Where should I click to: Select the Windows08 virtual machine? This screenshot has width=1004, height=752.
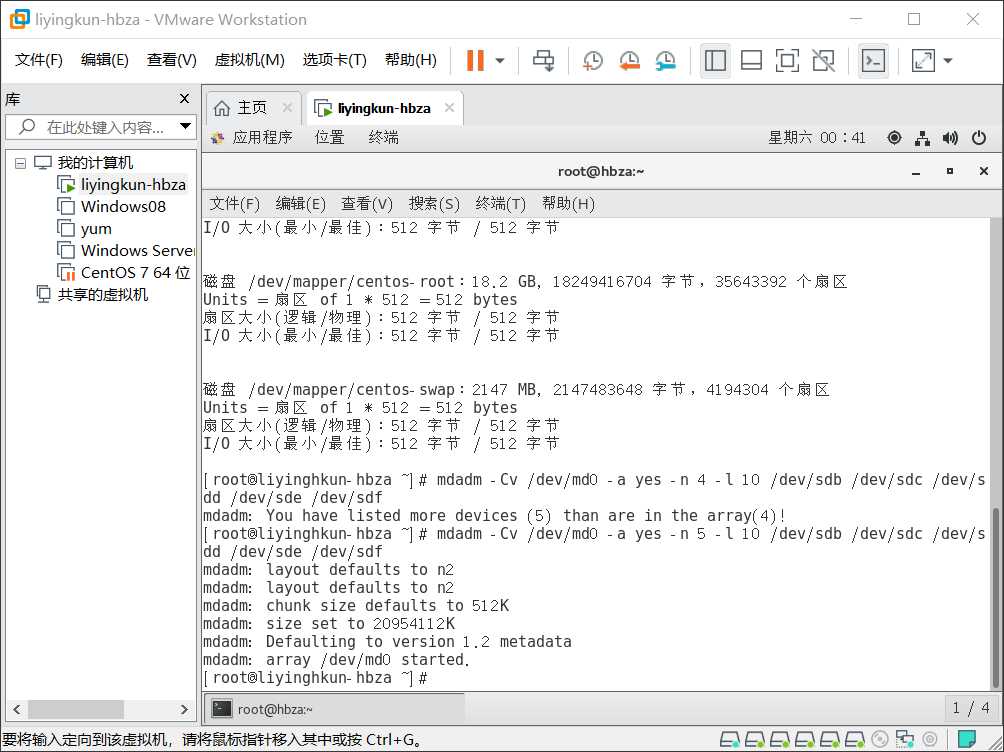tap(111, 206)
